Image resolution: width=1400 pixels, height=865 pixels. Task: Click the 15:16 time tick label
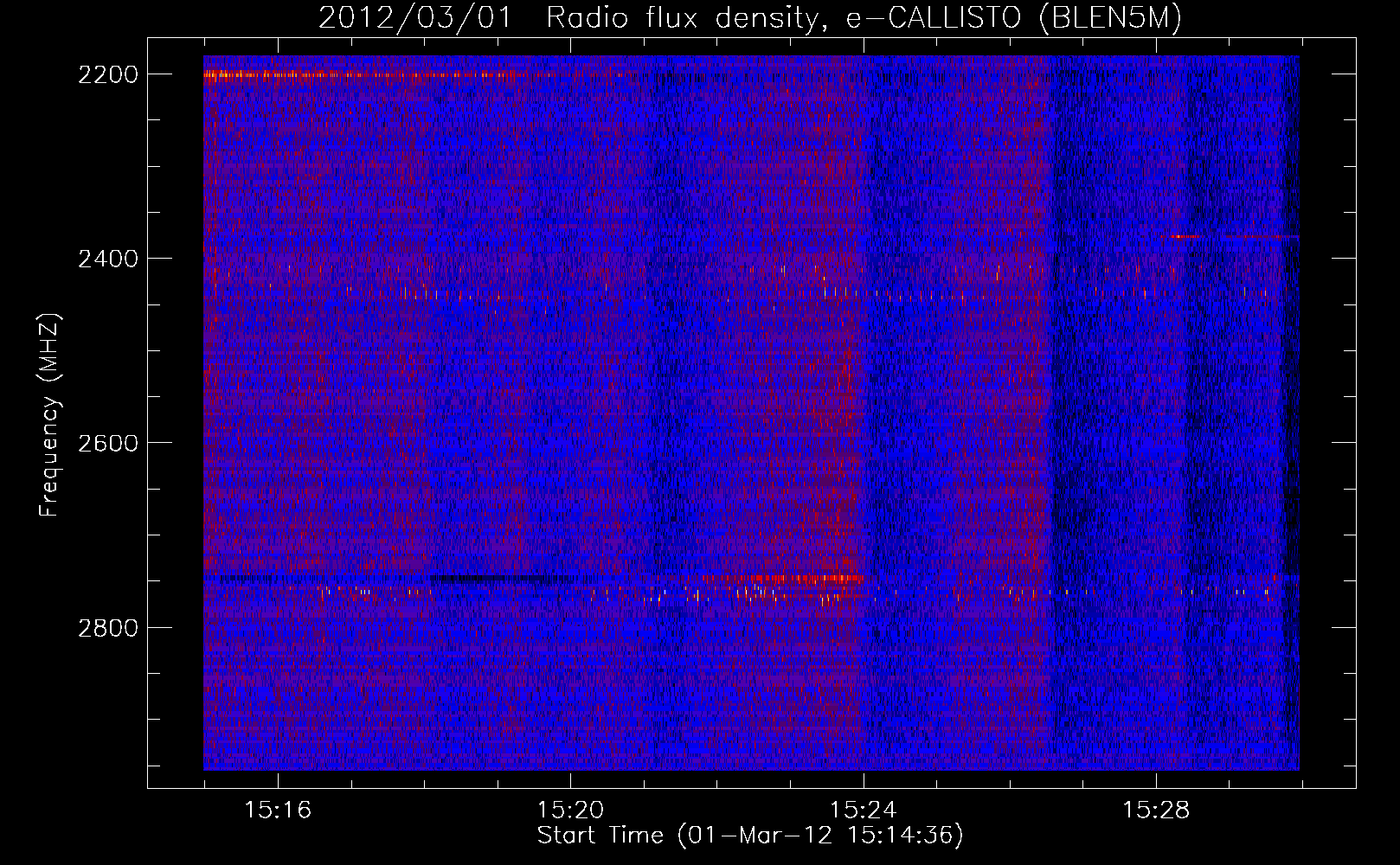click(278, 810)
